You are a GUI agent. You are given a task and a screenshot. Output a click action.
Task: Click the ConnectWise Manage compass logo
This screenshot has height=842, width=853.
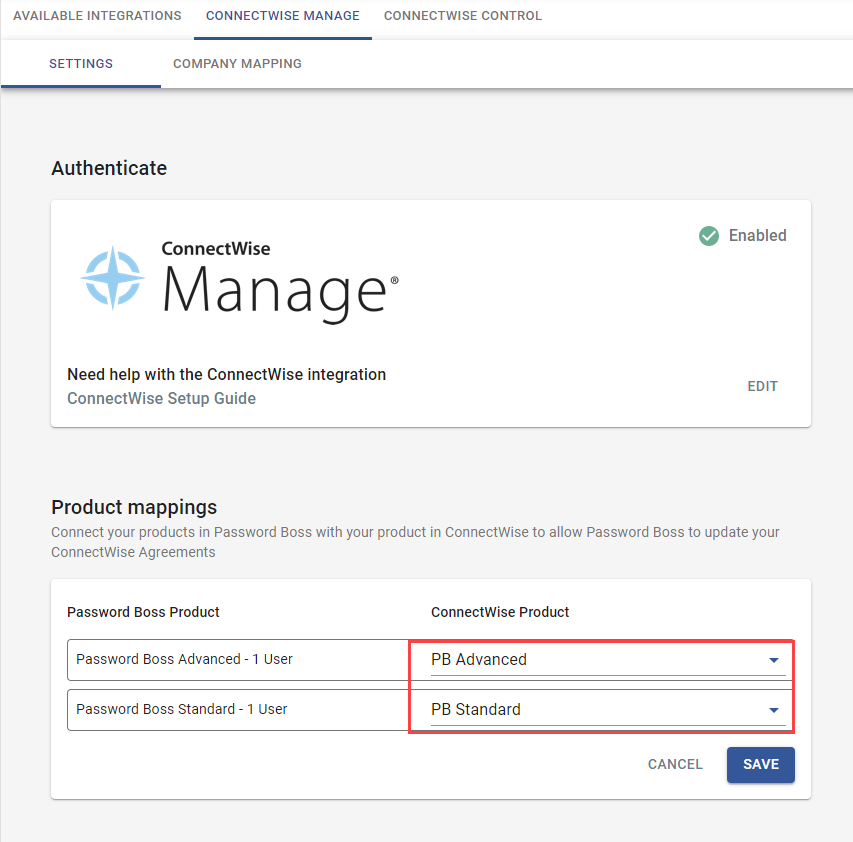coord(113,277)
